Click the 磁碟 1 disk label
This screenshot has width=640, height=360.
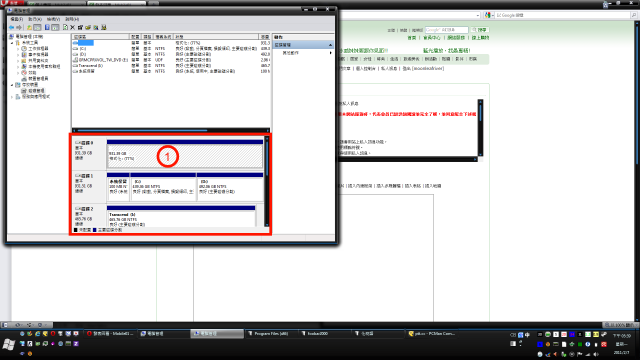click(84, 176)
